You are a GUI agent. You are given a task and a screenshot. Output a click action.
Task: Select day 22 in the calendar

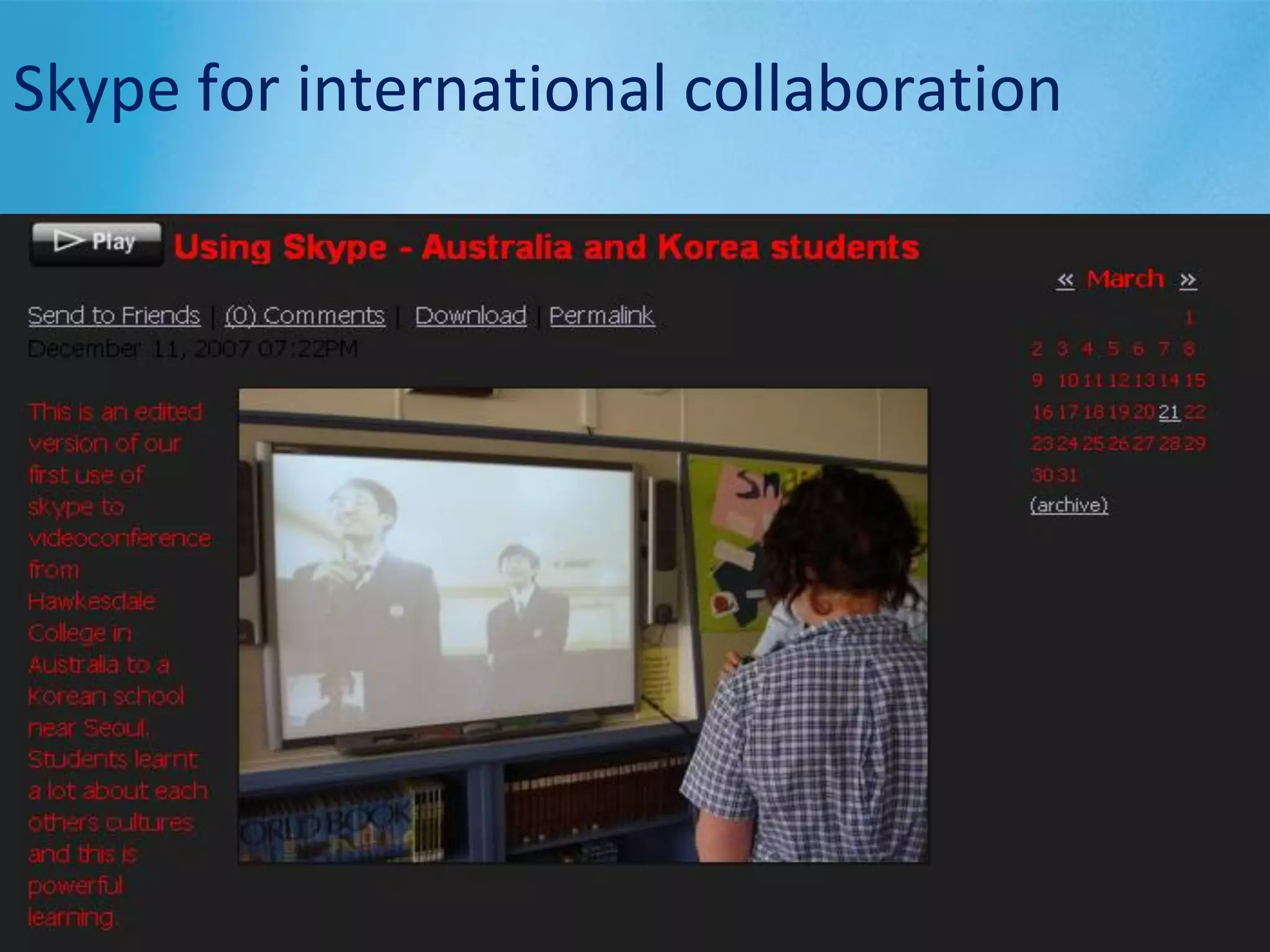point(1194,412)
